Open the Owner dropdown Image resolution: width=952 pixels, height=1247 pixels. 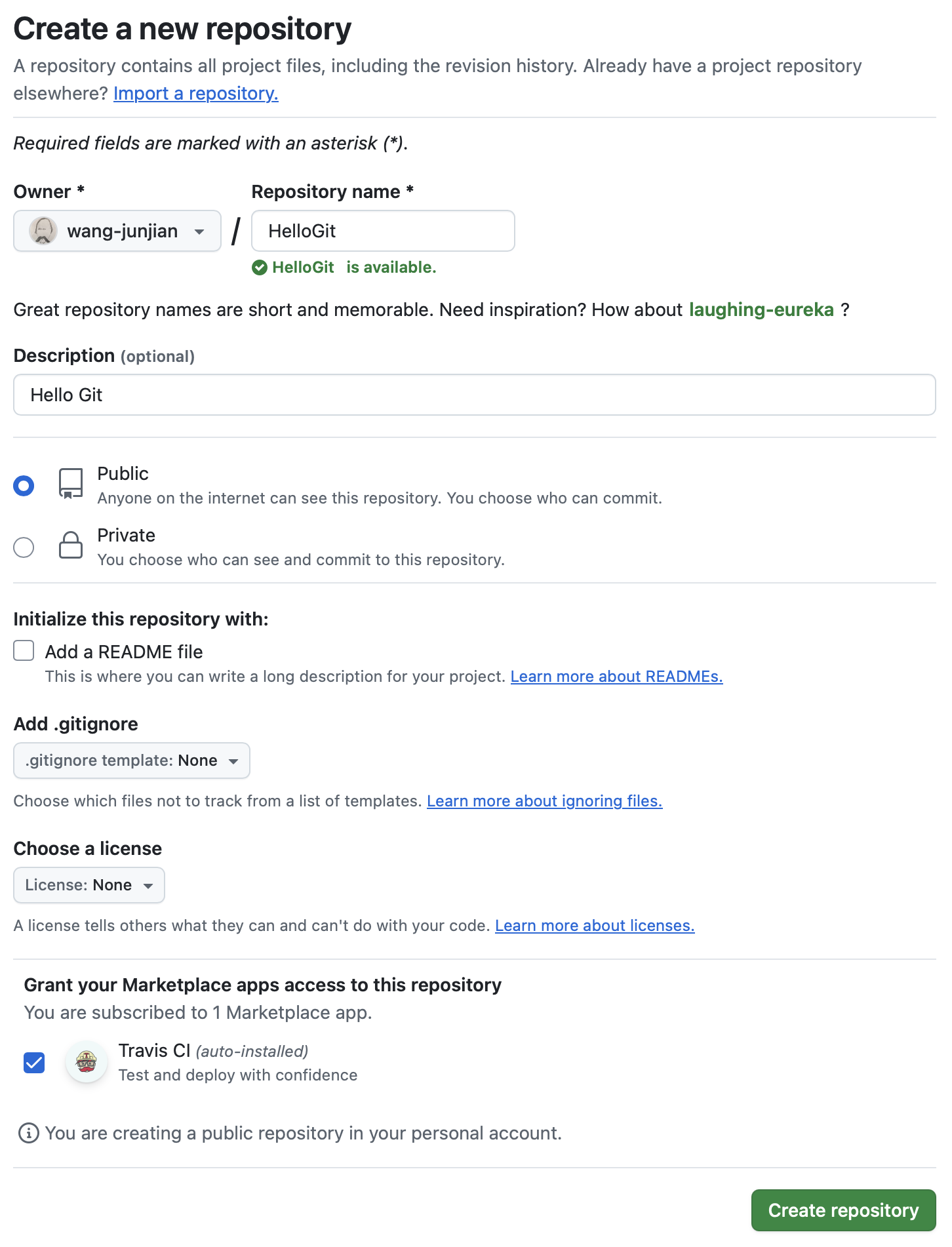[117, 231]
